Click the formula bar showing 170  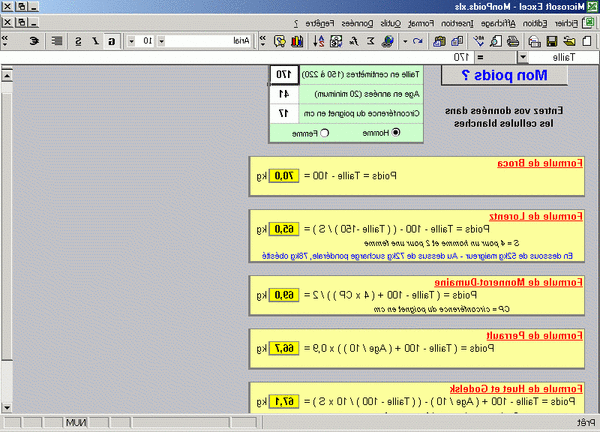237,57
